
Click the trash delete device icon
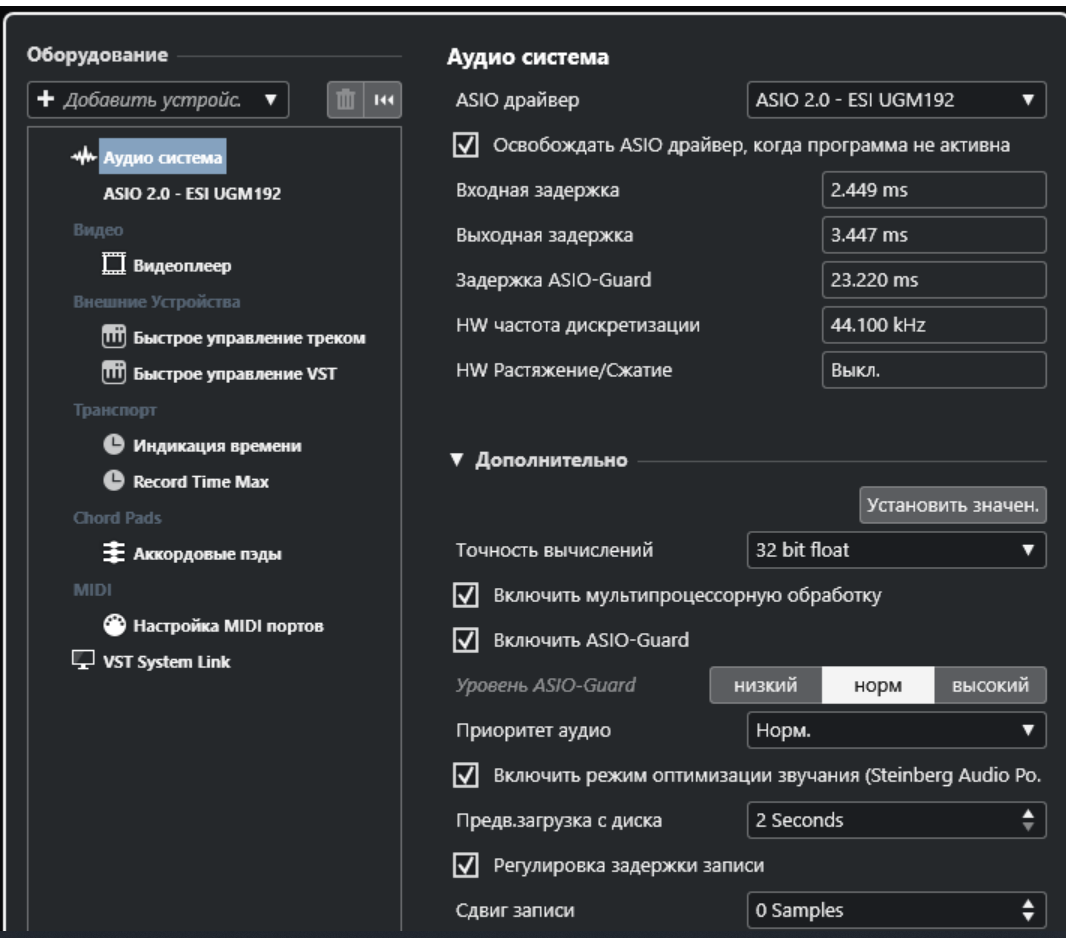pos(345,100)
